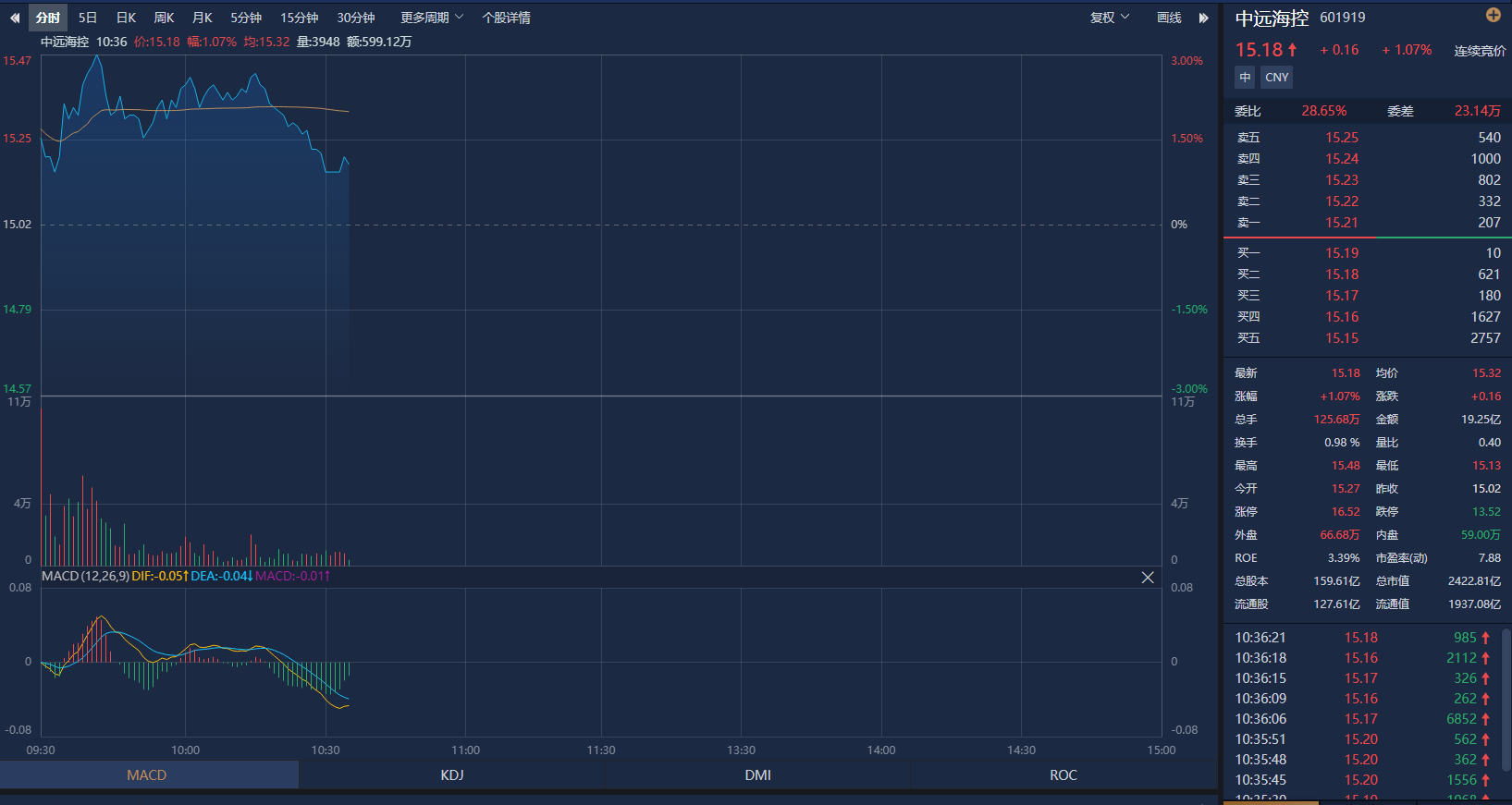Switch to 5分钟 period tab

tap(246, 18)
